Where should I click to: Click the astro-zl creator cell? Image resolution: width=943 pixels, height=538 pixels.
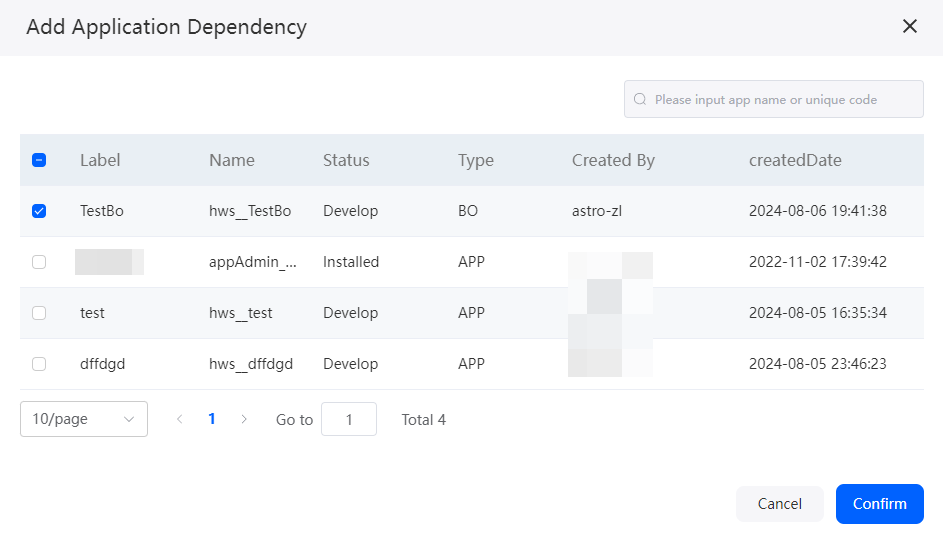pyautogui.click(x=597, y=211)
